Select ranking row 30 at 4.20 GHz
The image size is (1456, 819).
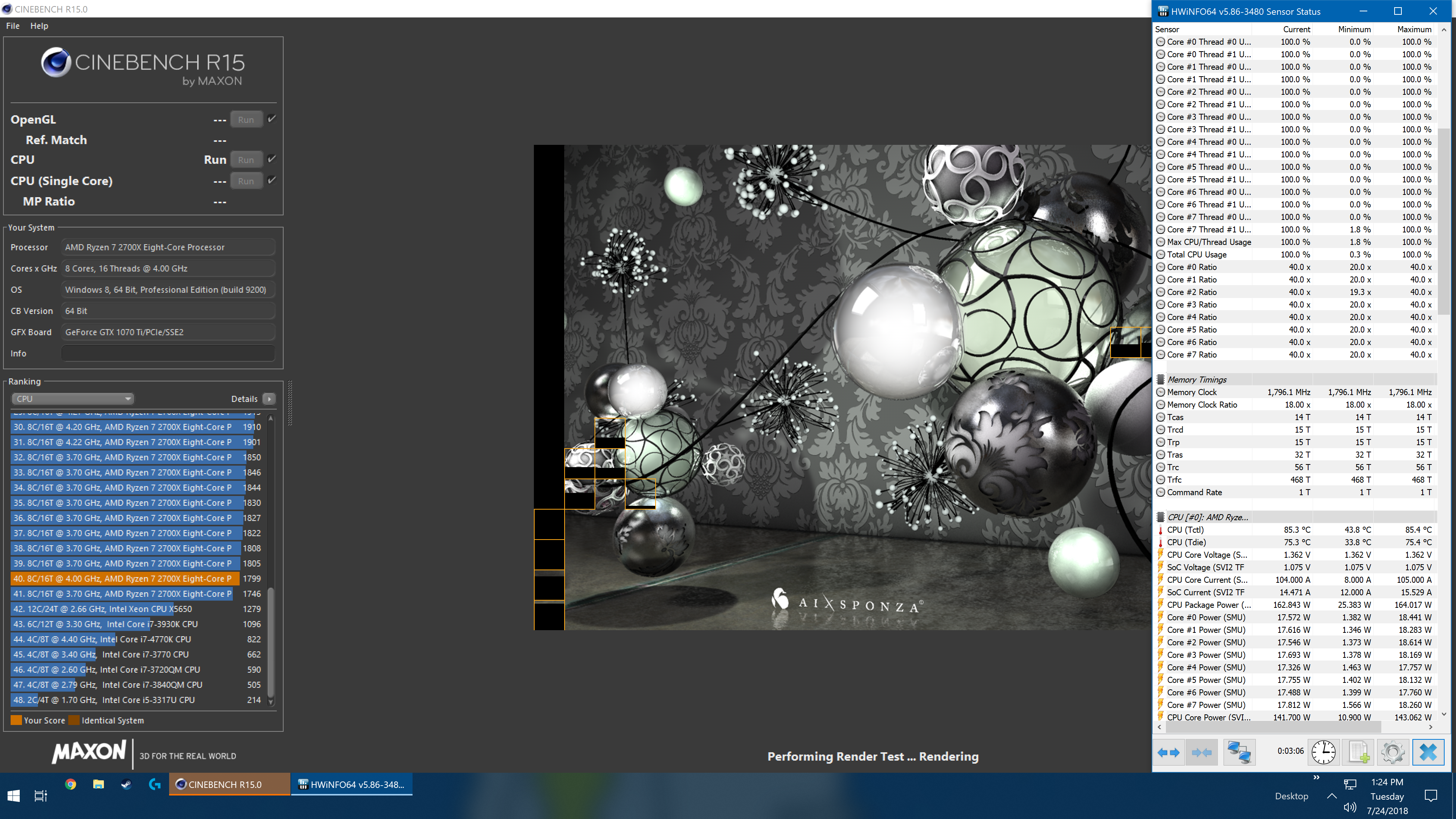pos(136,427)
